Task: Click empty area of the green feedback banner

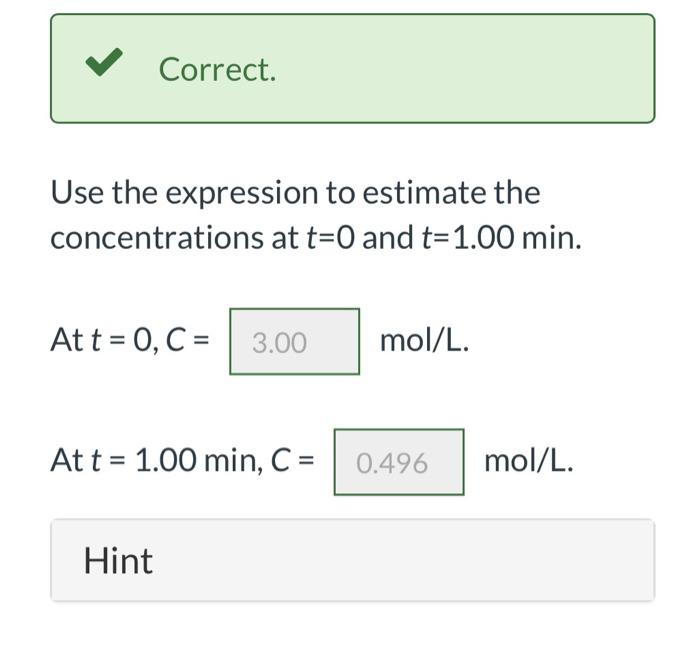Action: 464,68
